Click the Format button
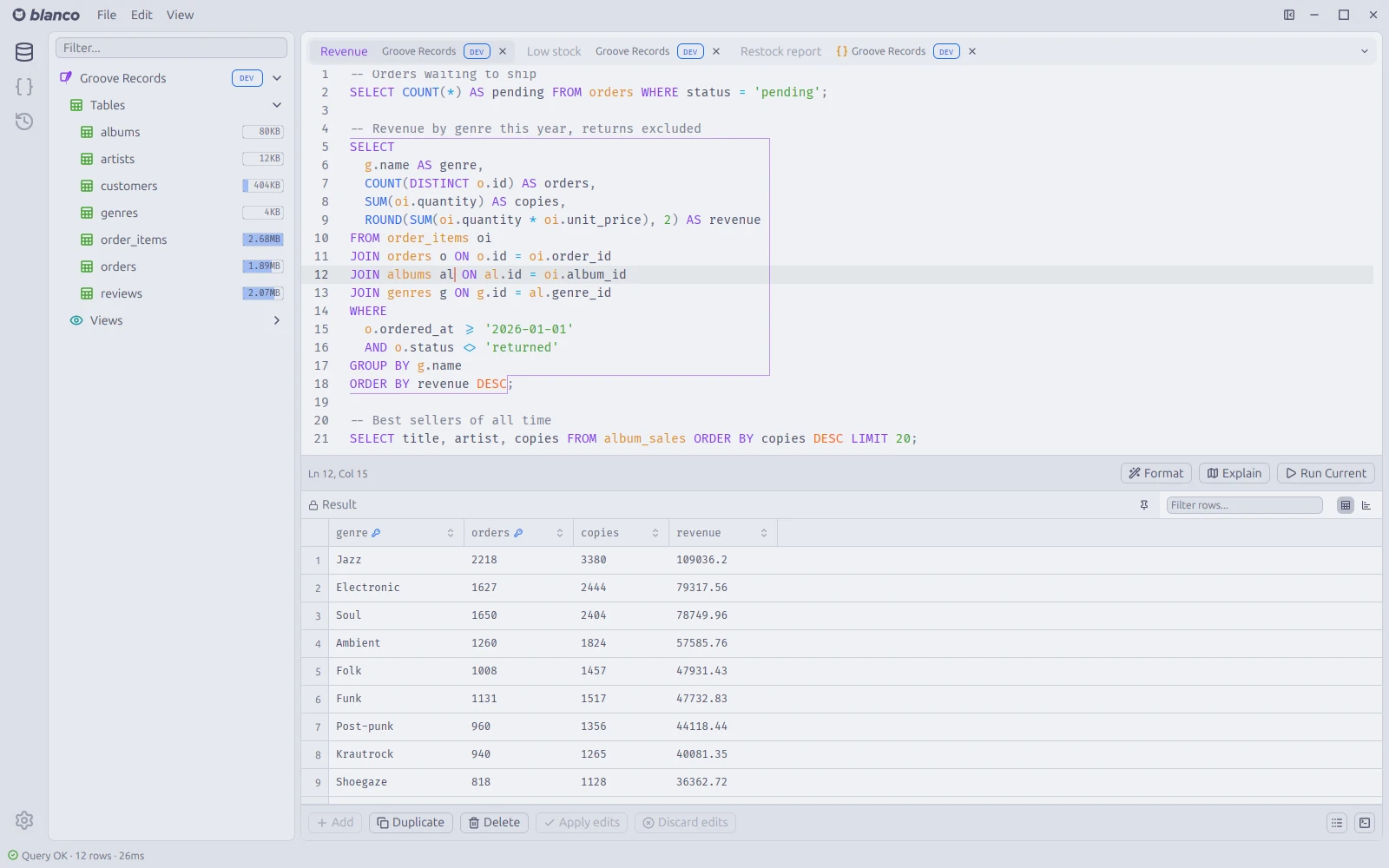Image resolution: width=1389 pixels, height=868 pixels. point(1156,473)
